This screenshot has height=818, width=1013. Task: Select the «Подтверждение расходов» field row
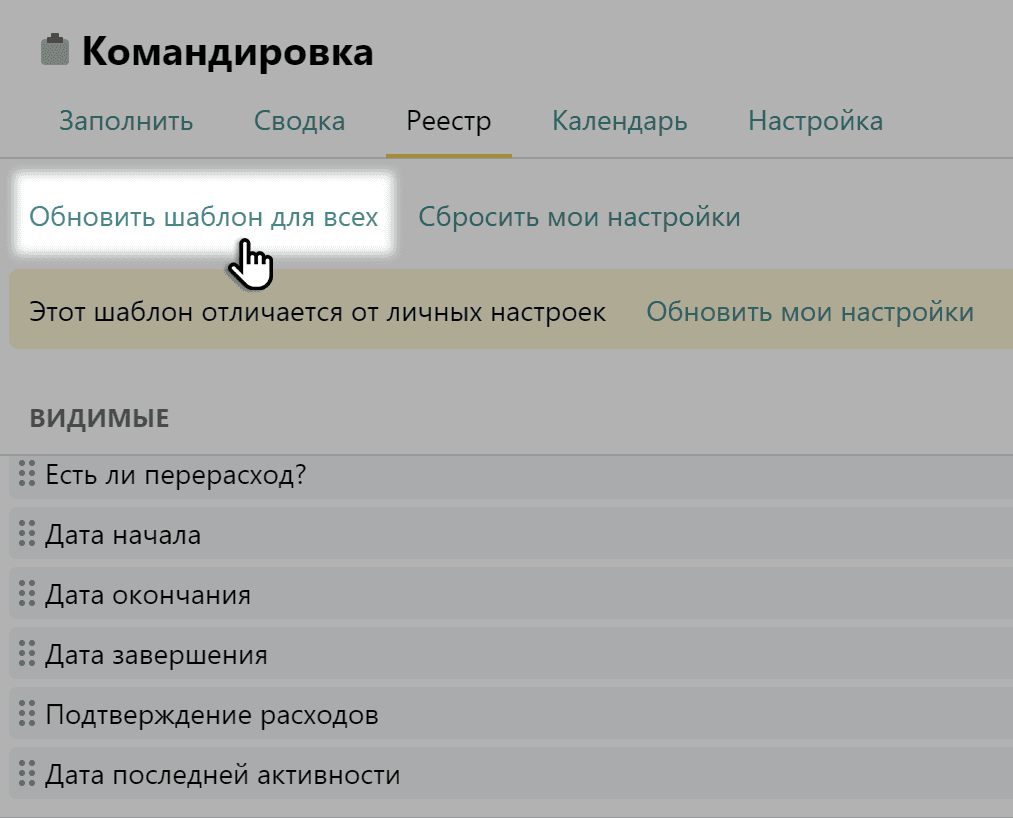(300, 714)
